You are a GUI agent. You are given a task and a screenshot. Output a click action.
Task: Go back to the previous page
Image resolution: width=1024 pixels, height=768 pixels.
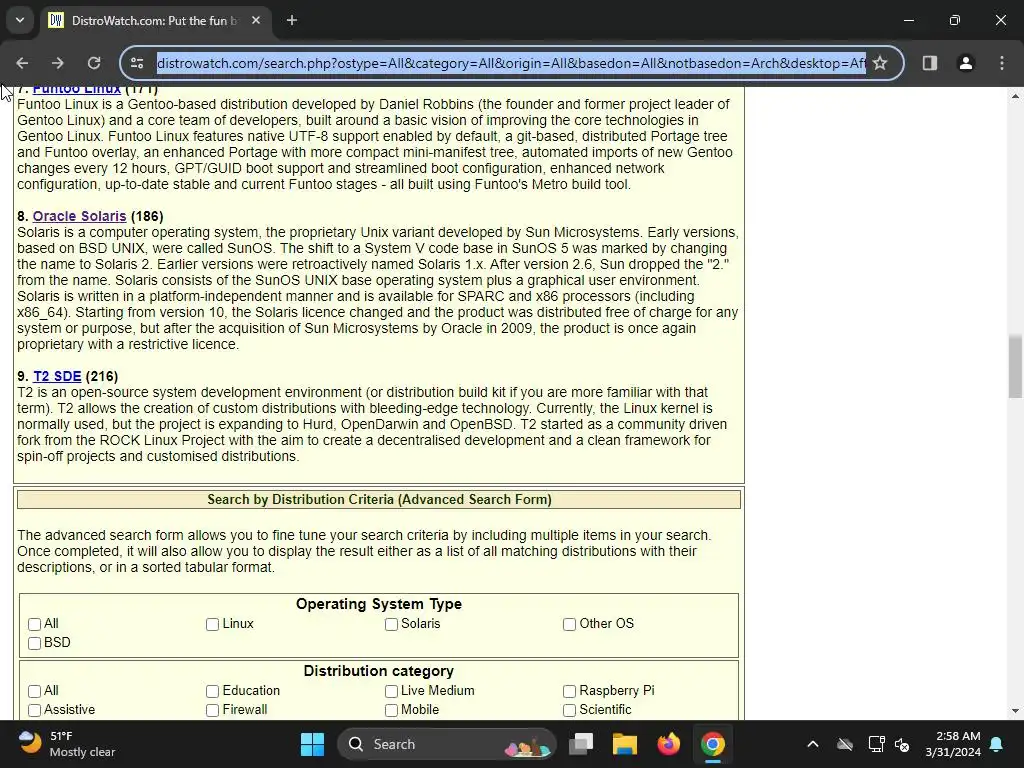pyautogui.click(x=22, y=63)
